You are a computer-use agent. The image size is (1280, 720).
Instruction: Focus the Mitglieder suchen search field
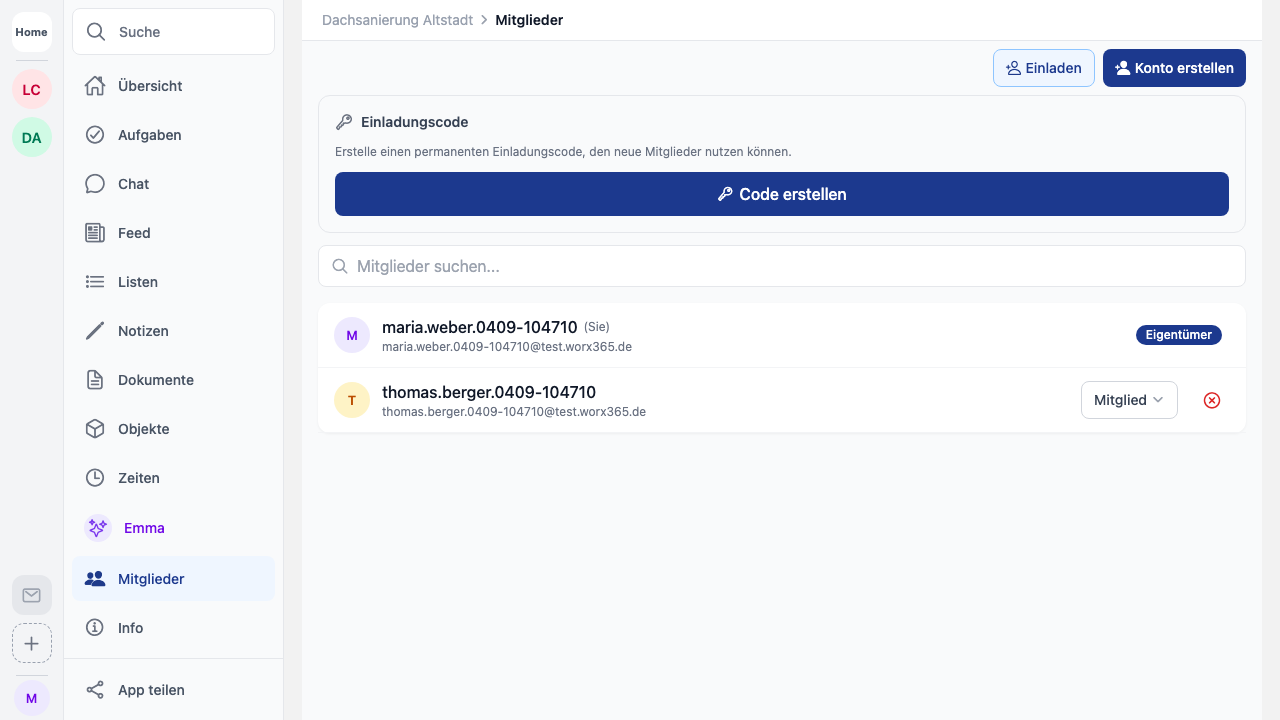click(x=781, y=266)
